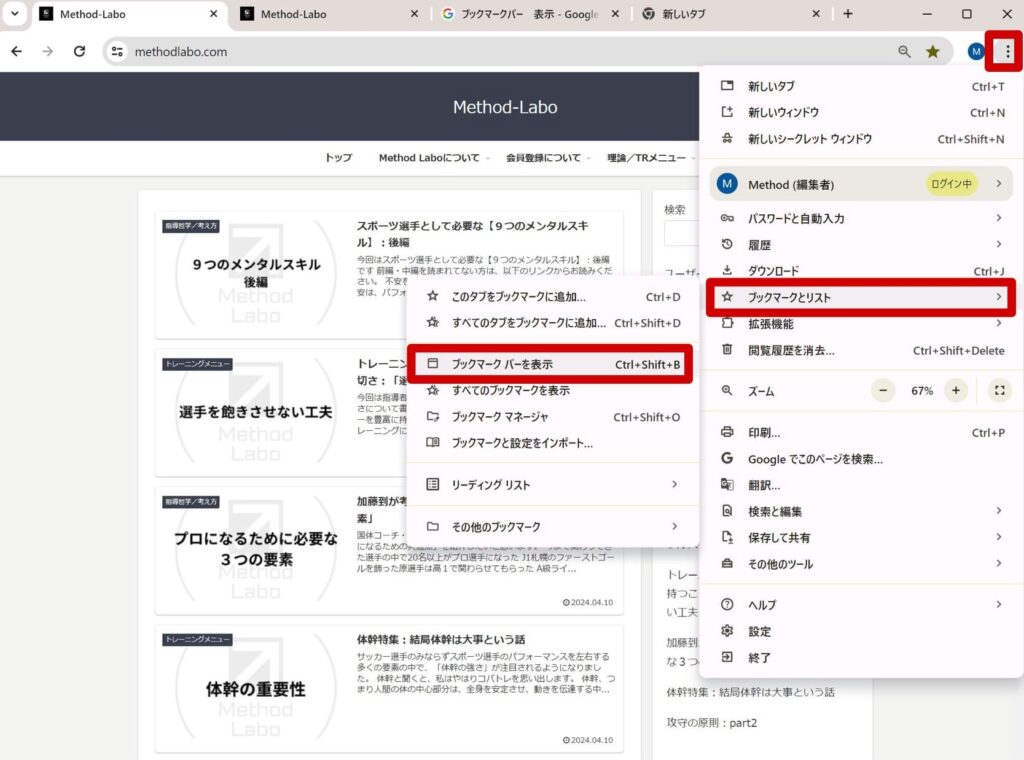The height and width of the screenshot is (760, 1024).
Task: Click the トップ navigation link
Action: [338, 157]
